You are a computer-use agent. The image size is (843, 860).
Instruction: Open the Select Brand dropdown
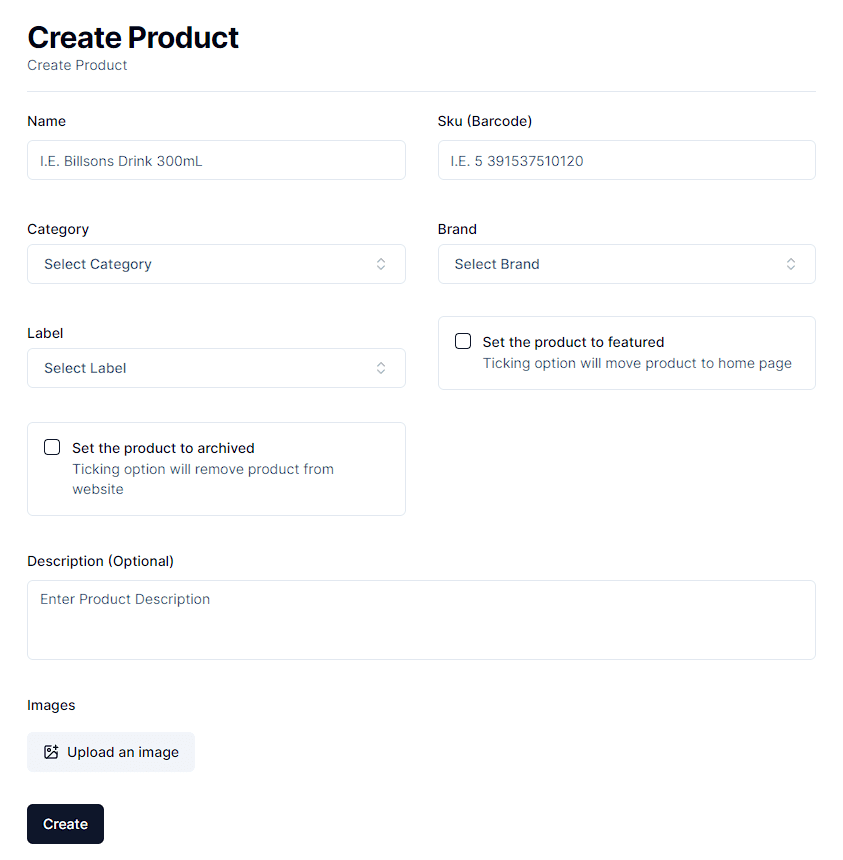(626, 264)
